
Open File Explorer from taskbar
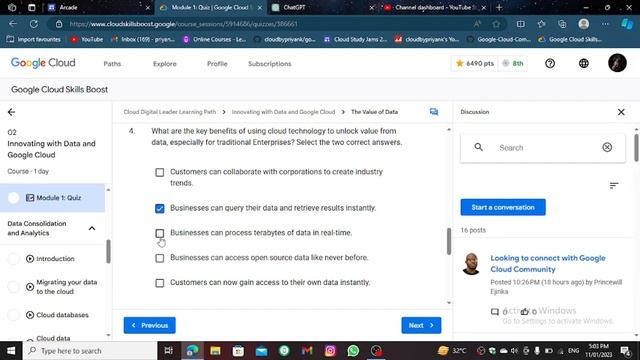215,351
